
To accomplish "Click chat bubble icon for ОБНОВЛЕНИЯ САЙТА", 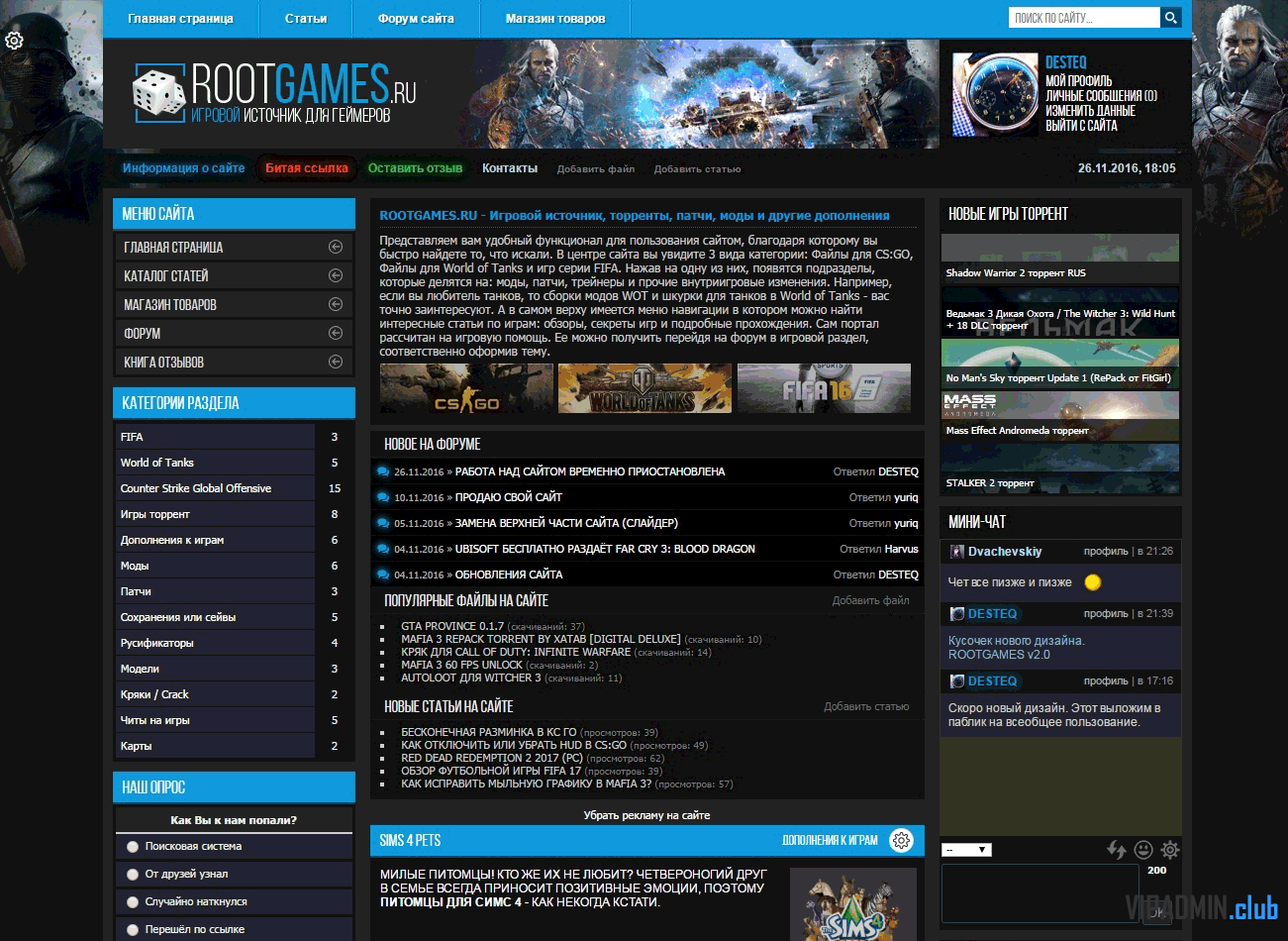I will (383, 575).
